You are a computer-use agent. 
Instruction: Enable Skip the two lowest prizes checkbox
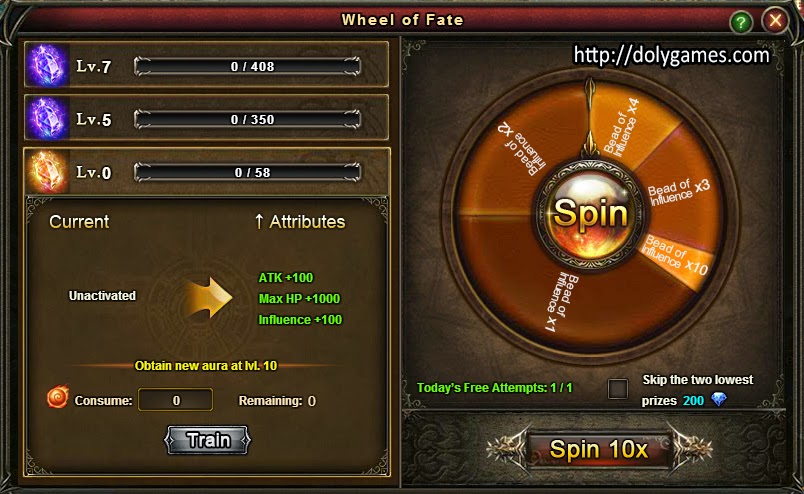(617, 389)
